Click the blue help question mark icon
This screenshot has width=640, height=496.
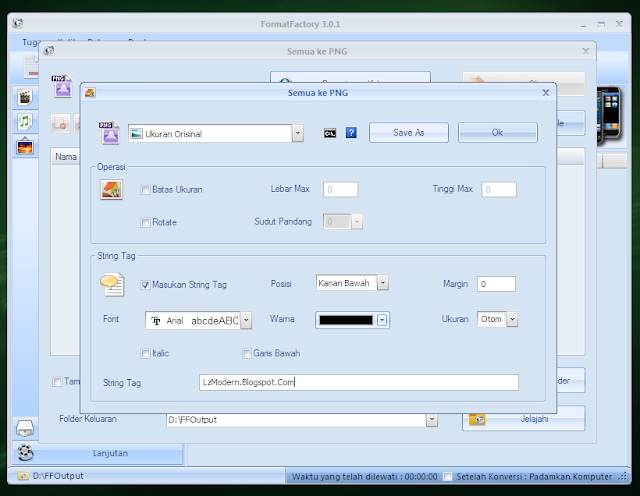pyautogui.click(x=351, y=133)
